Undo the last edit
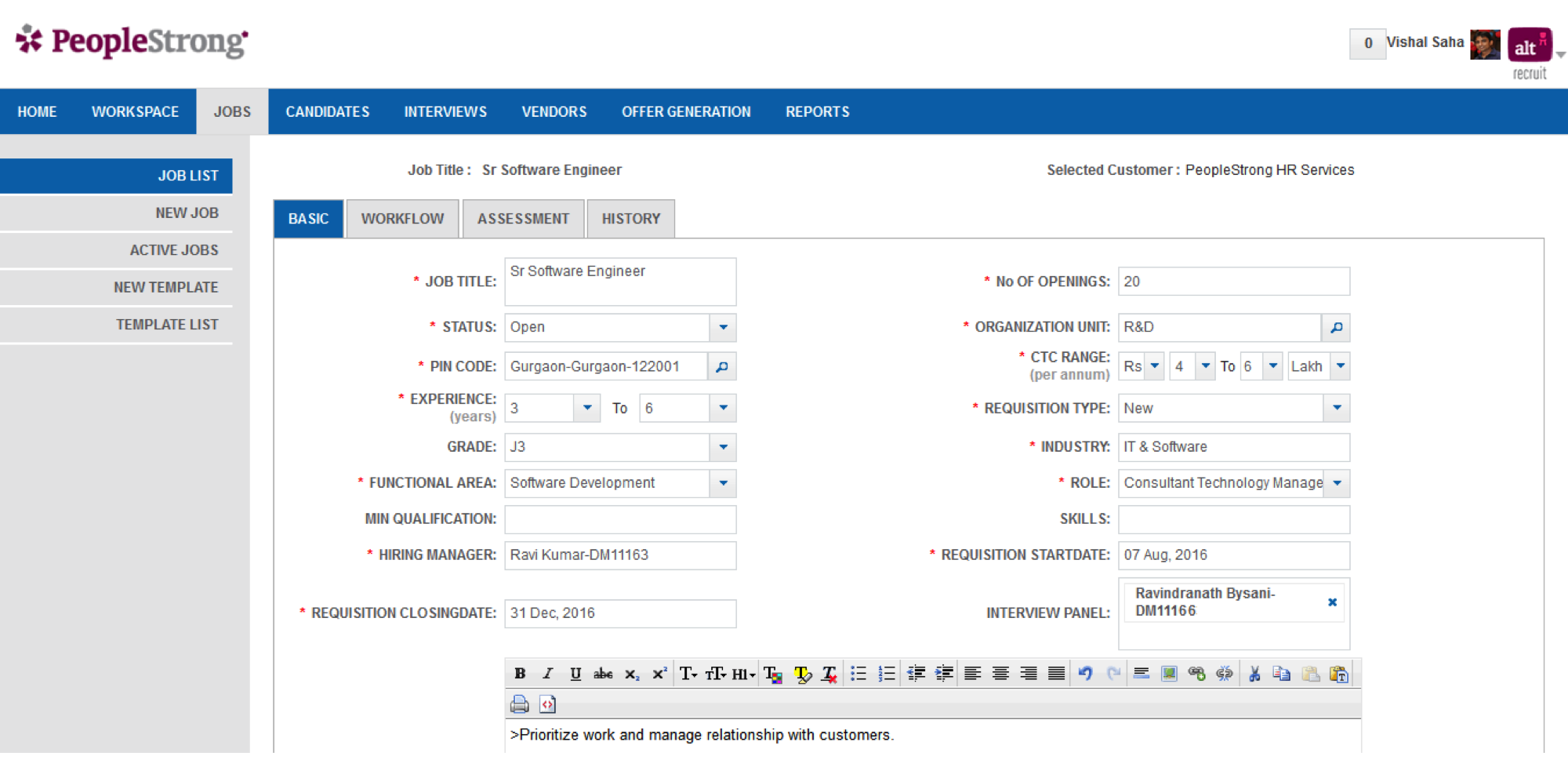1568x760 pixels. 1086,674
